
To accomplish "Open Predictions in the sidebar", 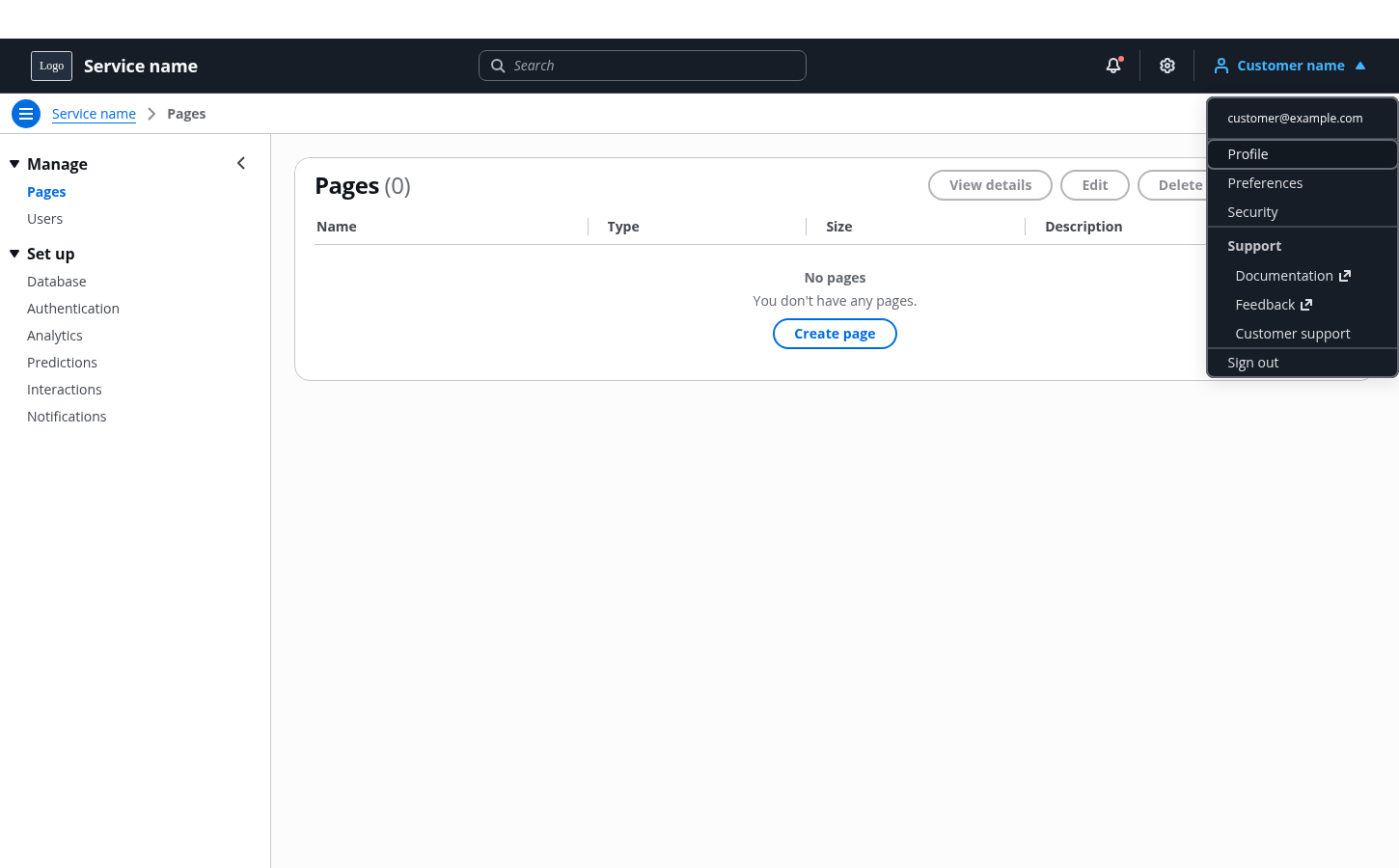I will point(62,363).
